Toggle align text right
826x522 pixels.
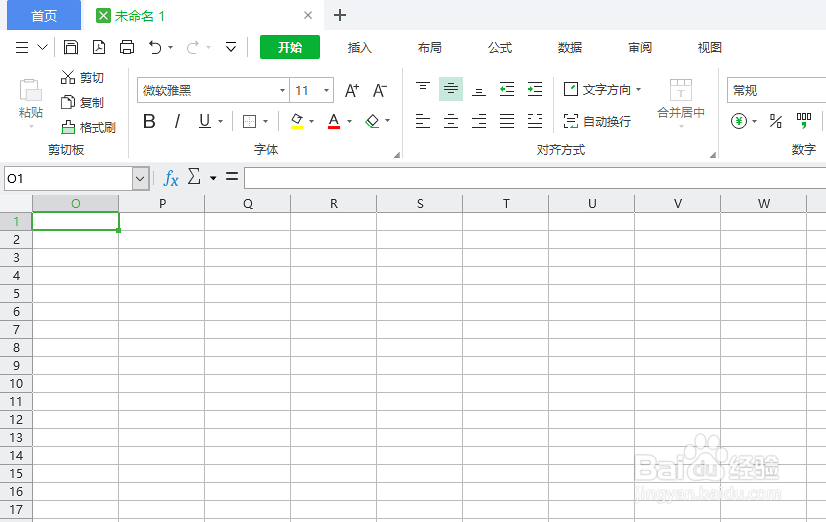[479, 121]
